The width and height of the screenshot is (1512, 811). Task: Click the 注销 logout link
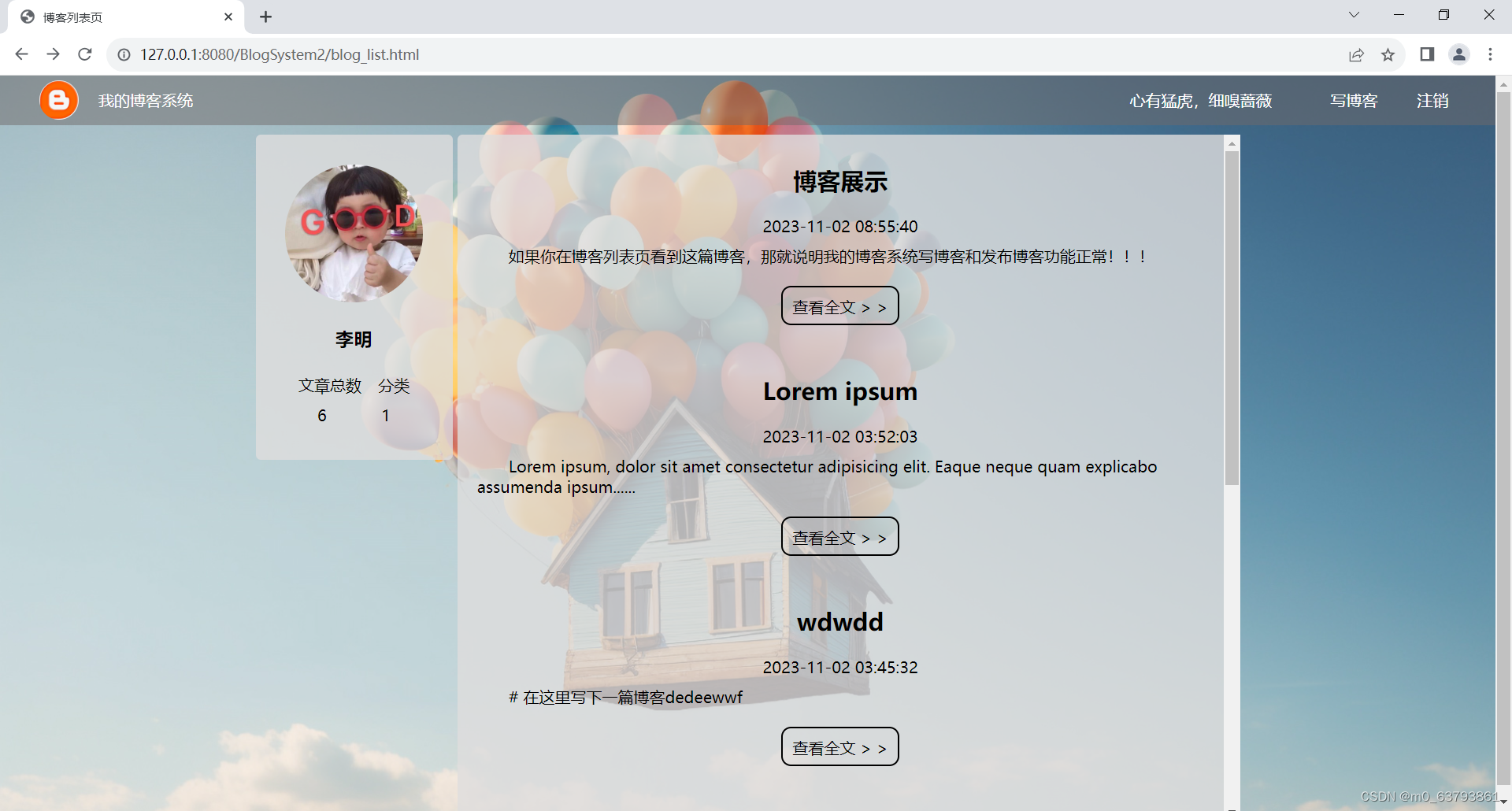tap(1432, 101)
